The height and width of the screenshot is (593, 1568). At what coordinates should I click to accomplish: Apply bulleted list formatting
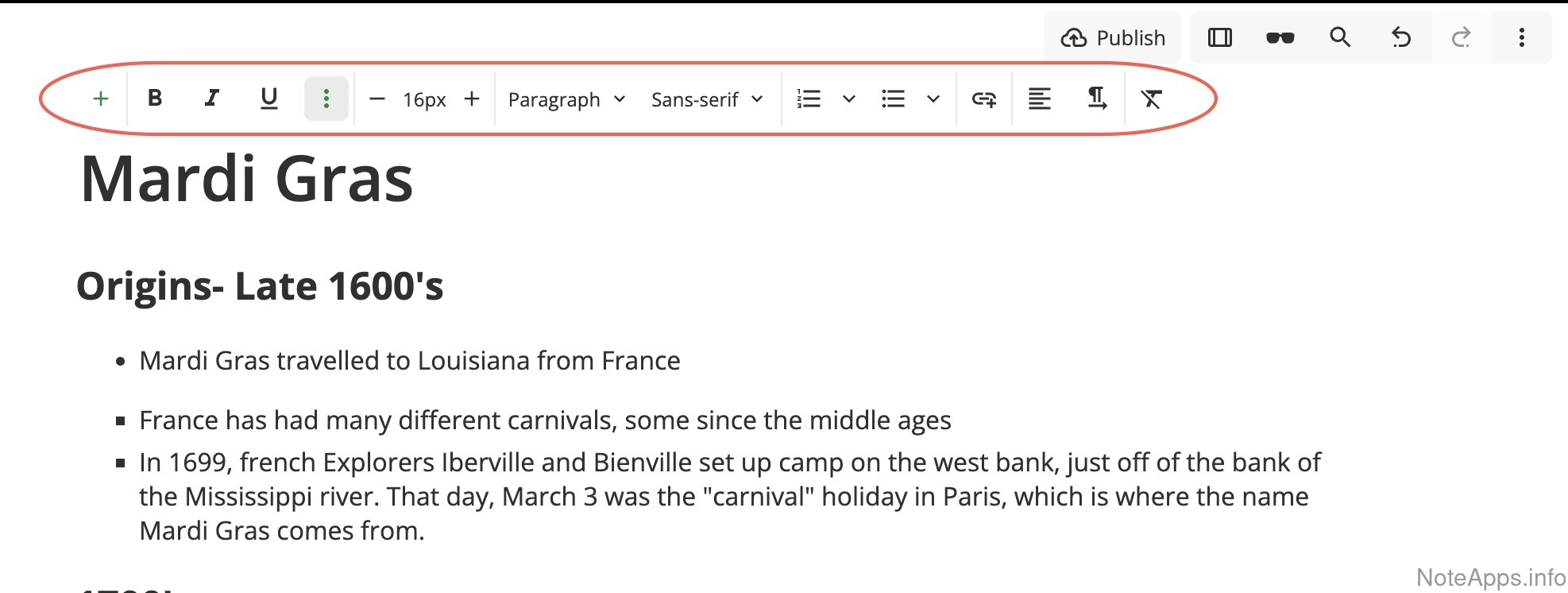tap(894, 99)
